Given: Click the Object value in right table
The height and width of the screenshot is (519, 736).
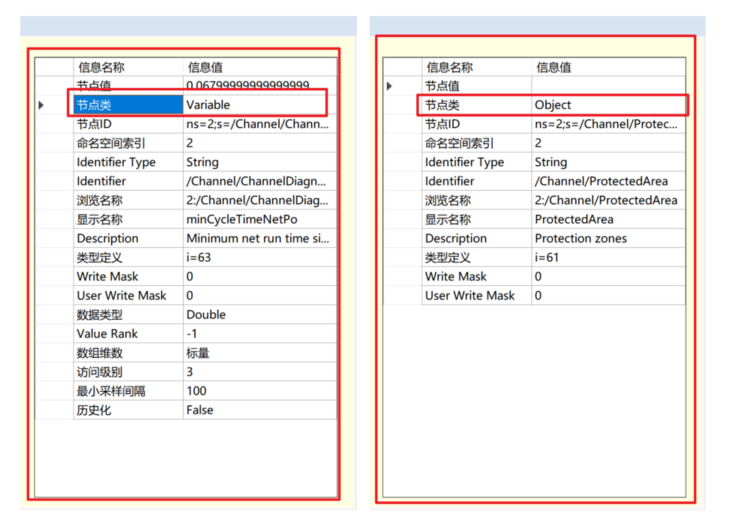Looking at the screenshot, I should 552,105.
